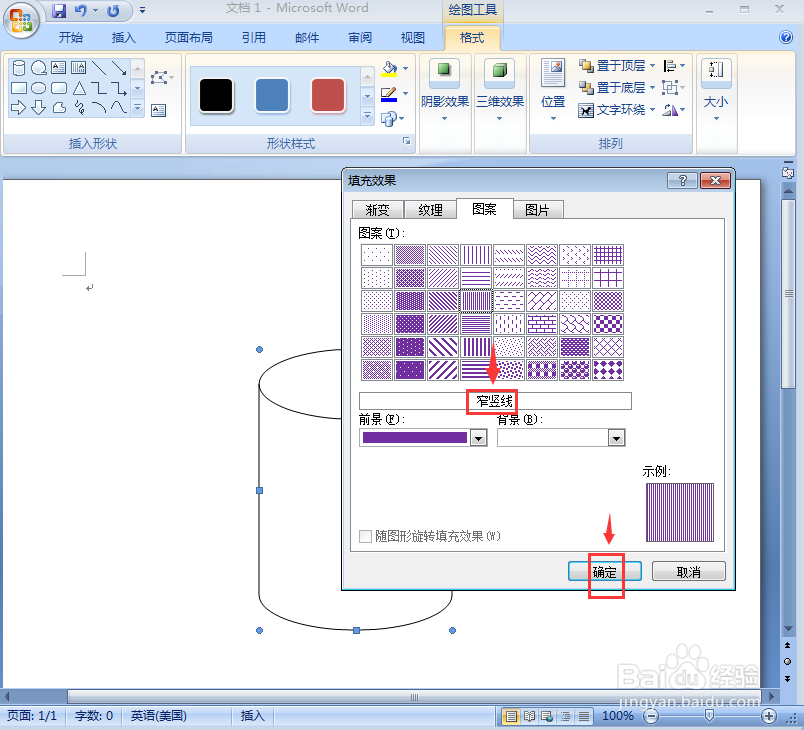Choose the horizontal text box shape

[58, 67]
